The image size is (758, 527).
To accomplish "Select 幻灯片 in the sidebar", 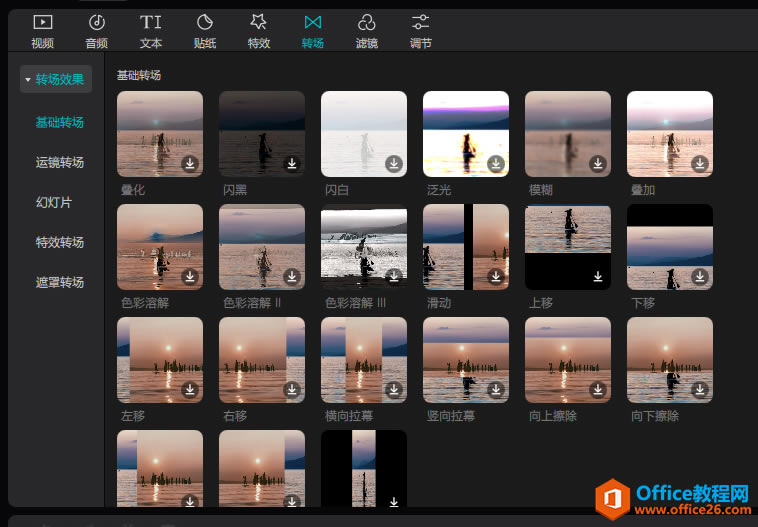I will 54,202.
